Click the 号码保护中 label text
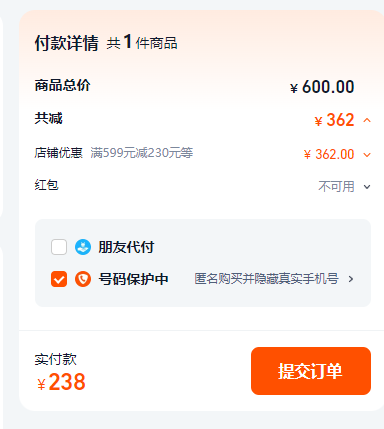384x429 pixels. pos(133,279)
